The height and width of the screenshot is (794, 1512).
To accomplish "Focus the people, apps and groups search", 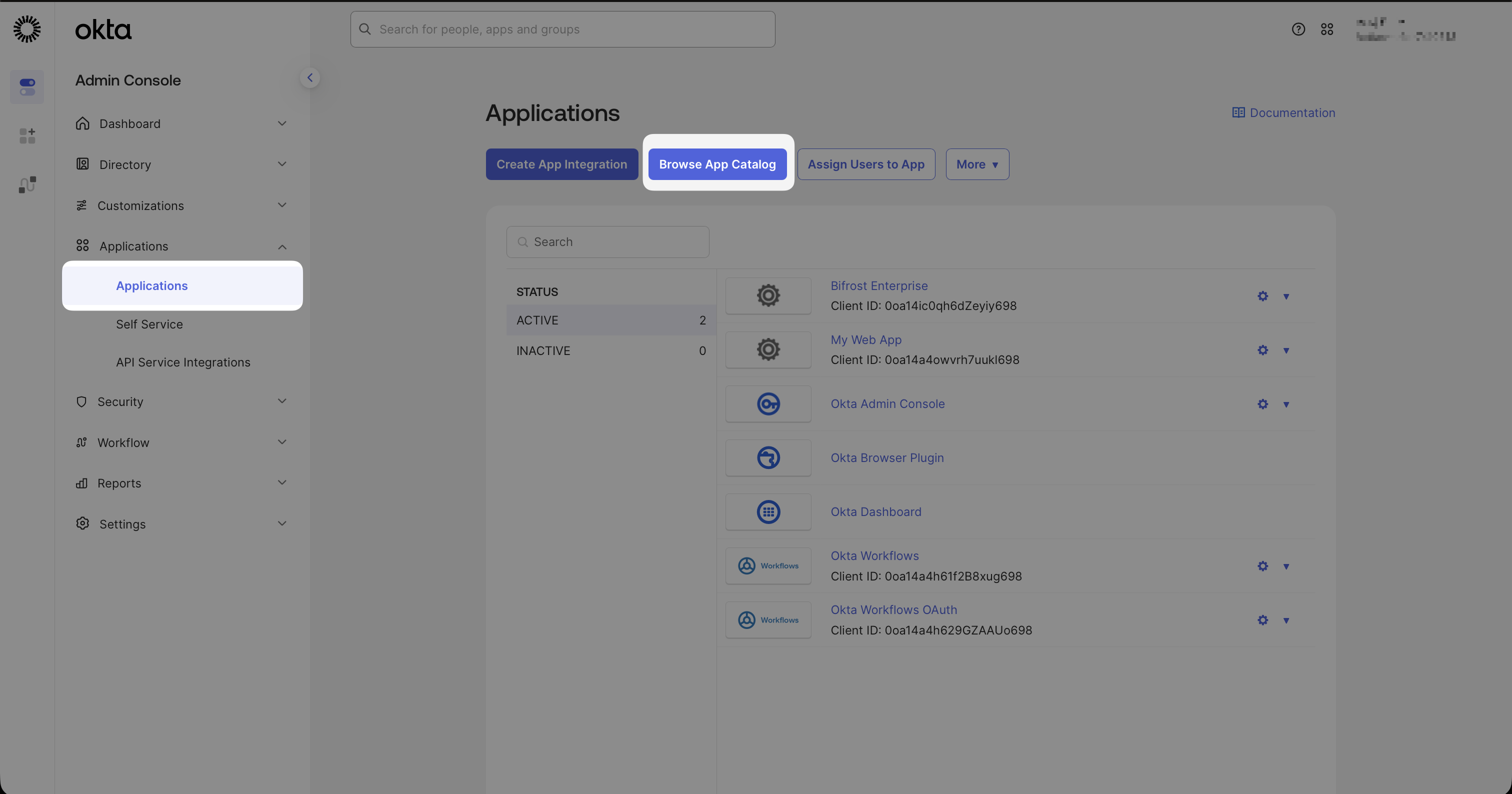I will 563,29.
